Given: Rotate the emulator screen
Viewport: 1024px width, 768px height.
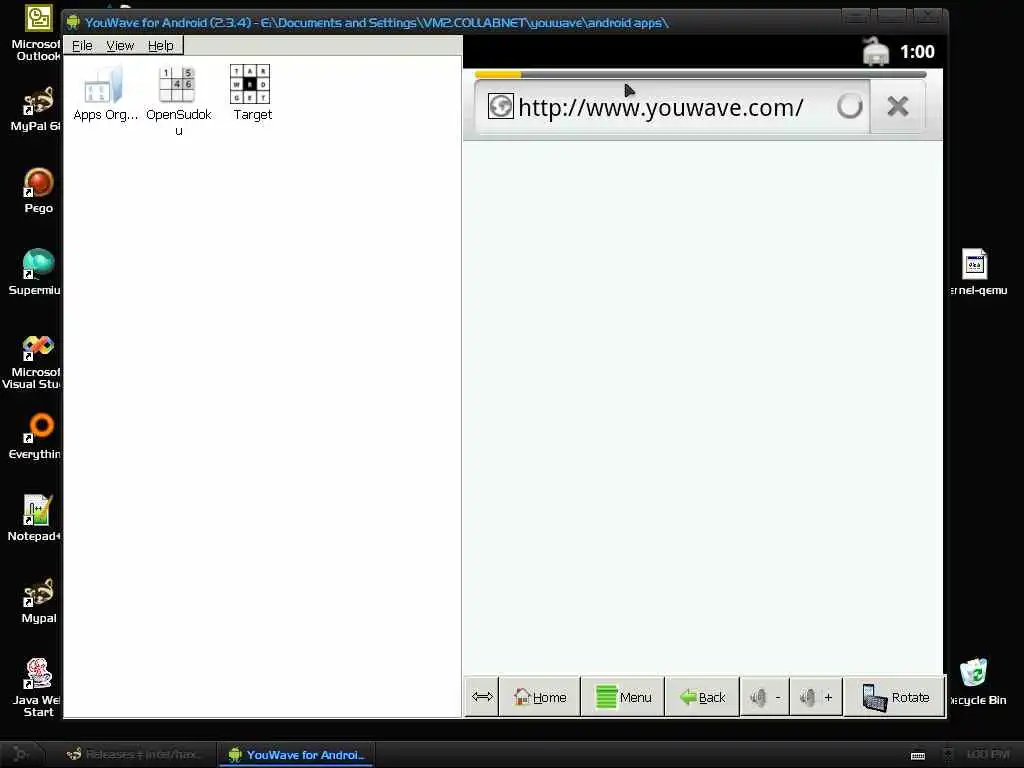Looking at the screenshot, I should pos(895,697).
